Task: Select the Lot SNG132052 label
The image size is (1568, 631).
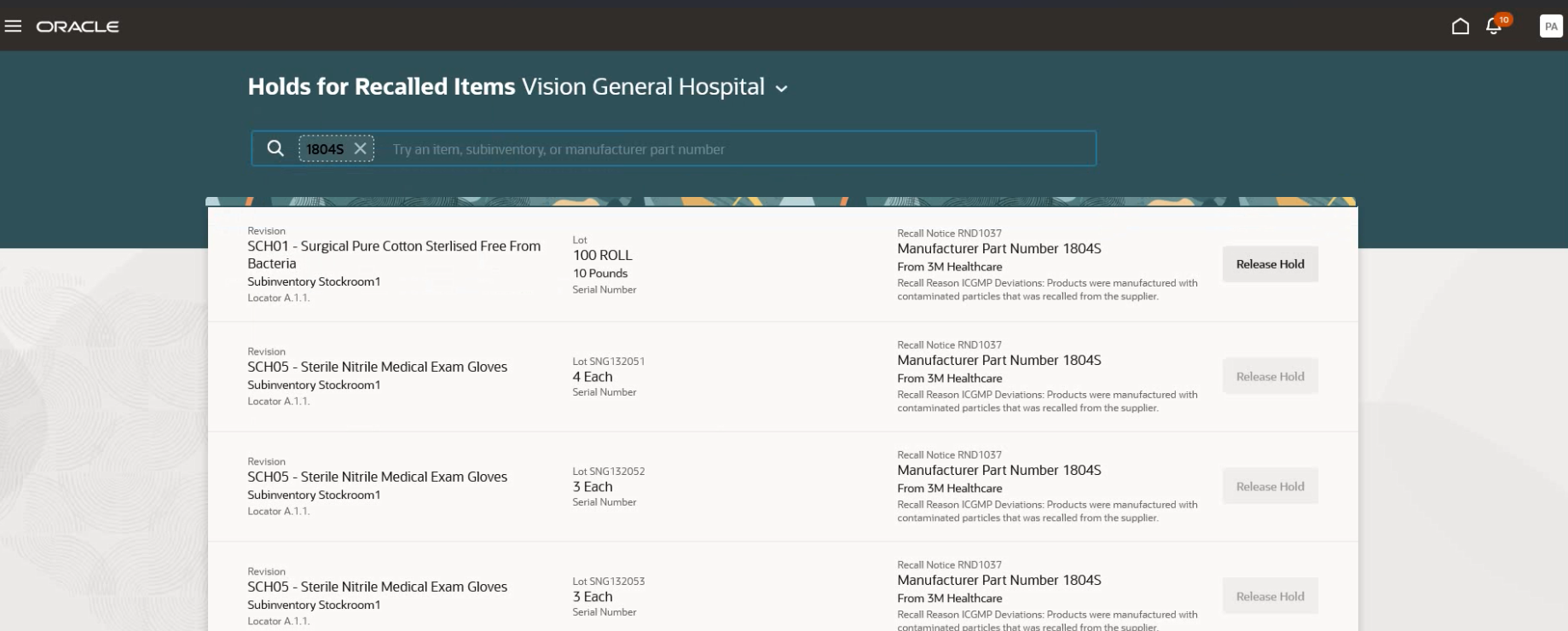Action: pos(608,471)
